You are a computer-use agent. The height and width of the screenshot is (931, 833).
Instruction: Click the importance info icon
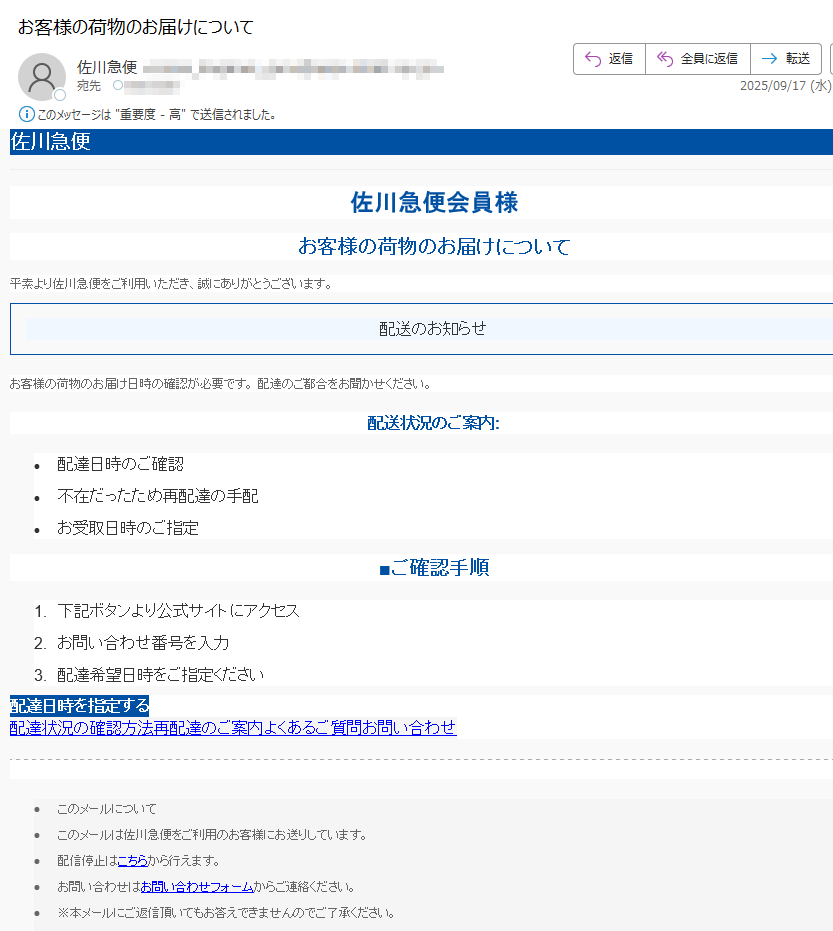pyautogui.click(x=27, y=114)
